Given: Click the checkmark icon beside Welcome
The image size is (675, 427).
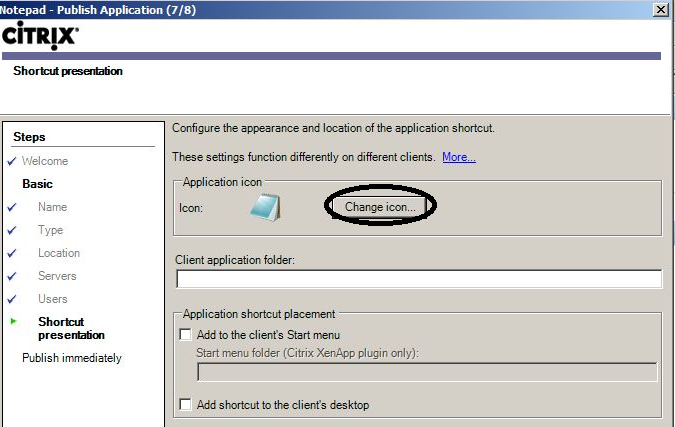Looking at the screenshot, I should coord(12,161).
